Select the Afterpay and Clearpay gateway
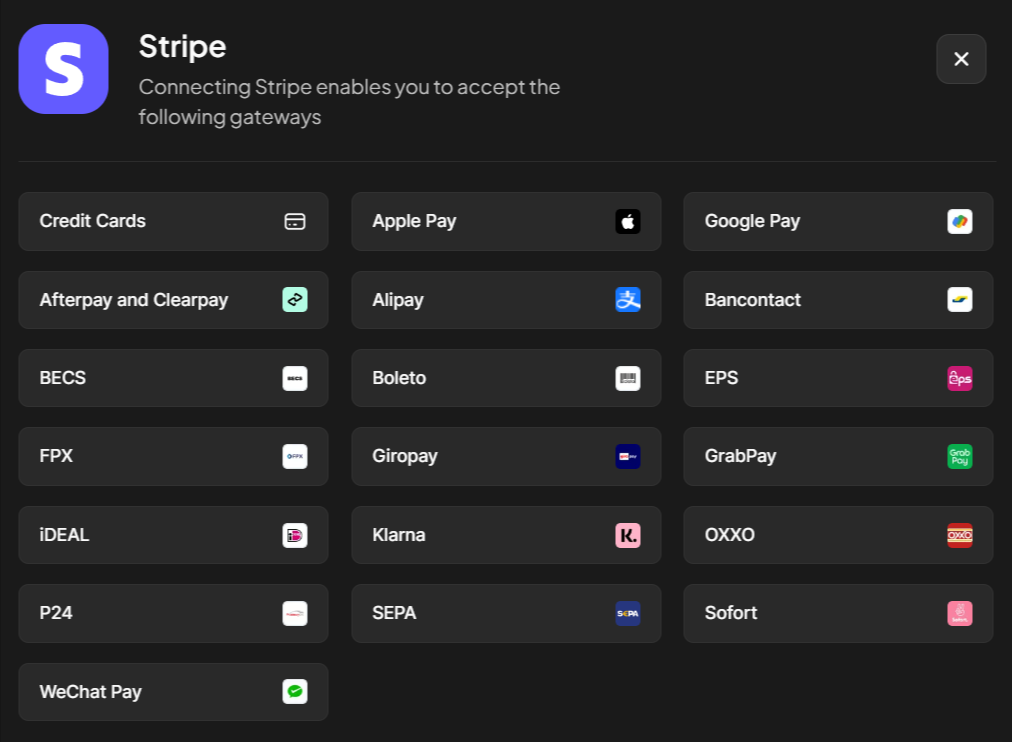Image resolution: width=1012 pixels, height=742 pixels. click(x=173, y=299)
